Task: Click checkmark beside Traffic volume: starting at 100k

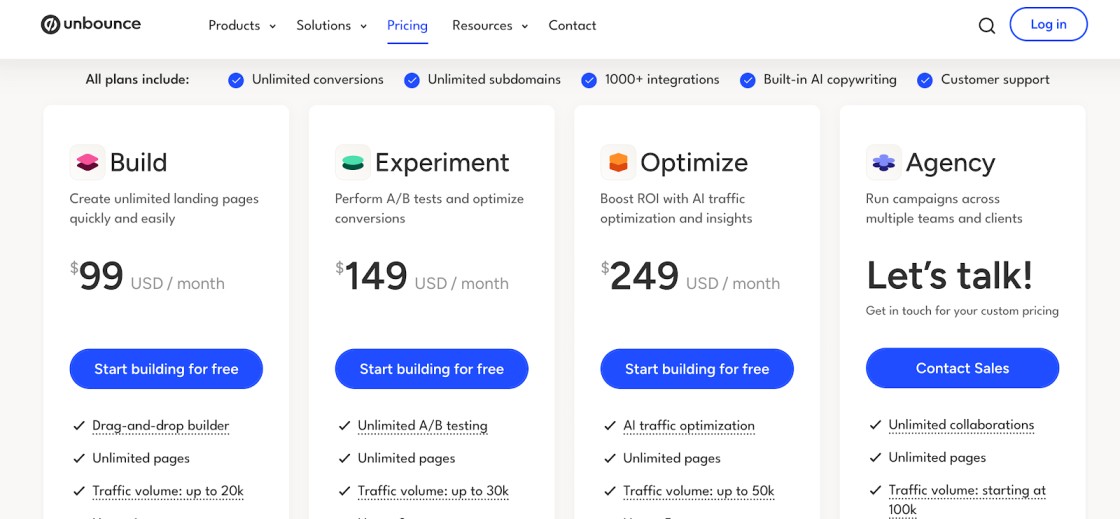Action: [x=875, y=490]
